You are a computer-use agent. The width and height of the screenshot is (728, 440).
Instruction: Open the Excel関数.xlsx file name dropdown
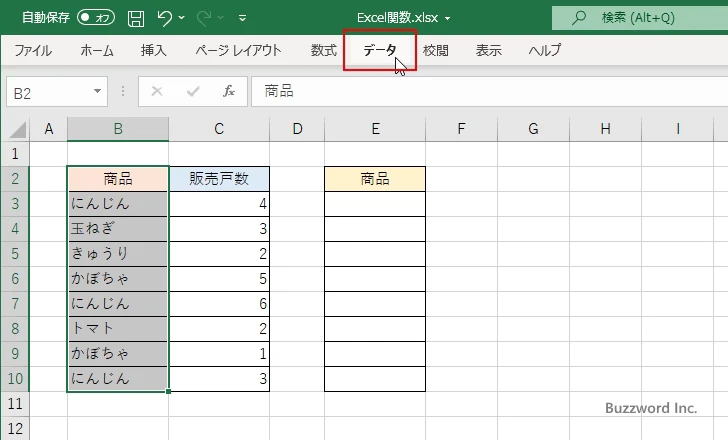[447, 18]
